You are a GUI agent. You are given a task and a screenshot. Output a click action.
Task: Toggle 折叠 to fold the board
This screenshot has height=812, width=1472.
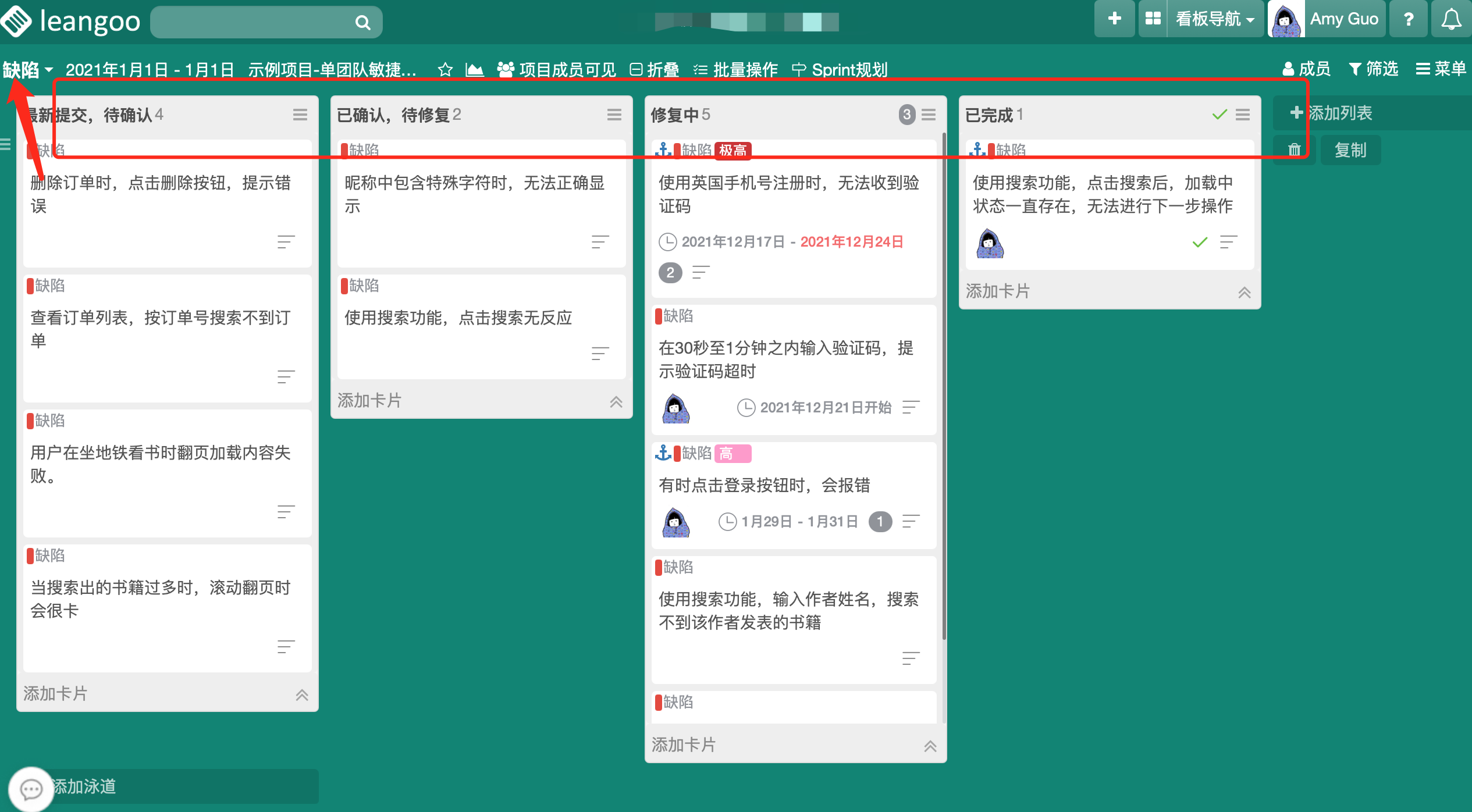click(655, 70)
